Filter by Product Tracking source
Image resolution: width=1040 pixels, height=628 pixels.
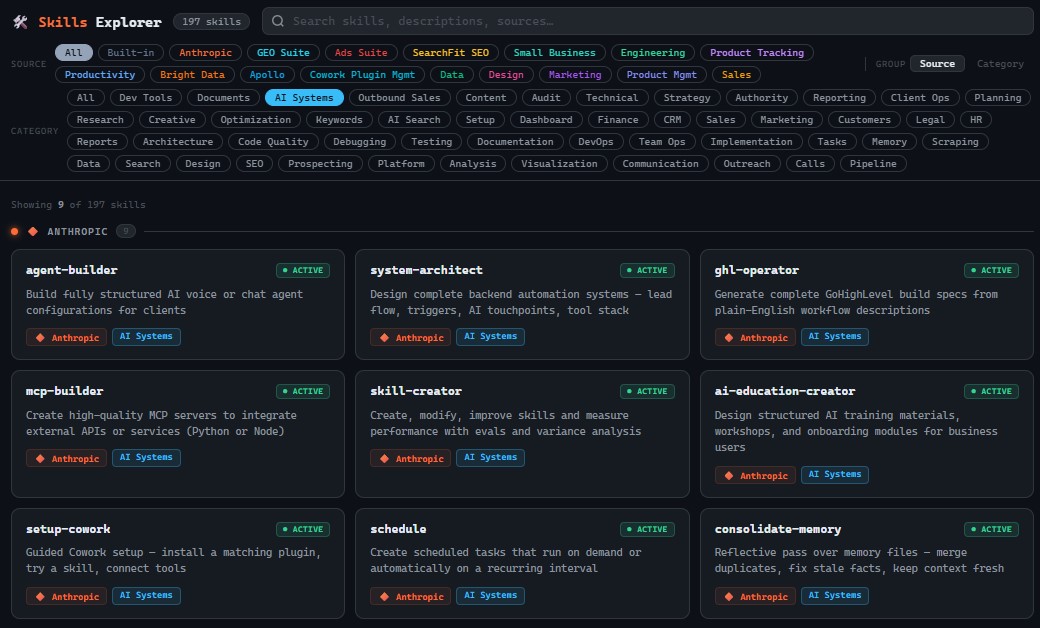[757, 52]
